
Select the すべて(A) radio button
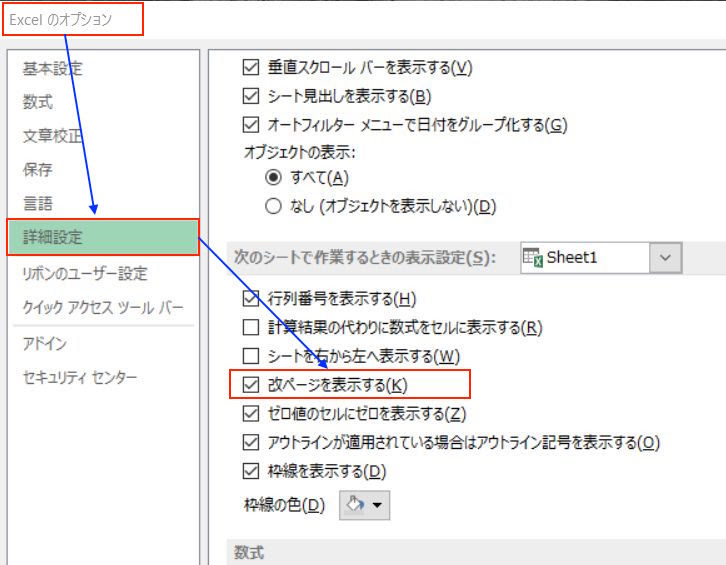click(273, 177)
